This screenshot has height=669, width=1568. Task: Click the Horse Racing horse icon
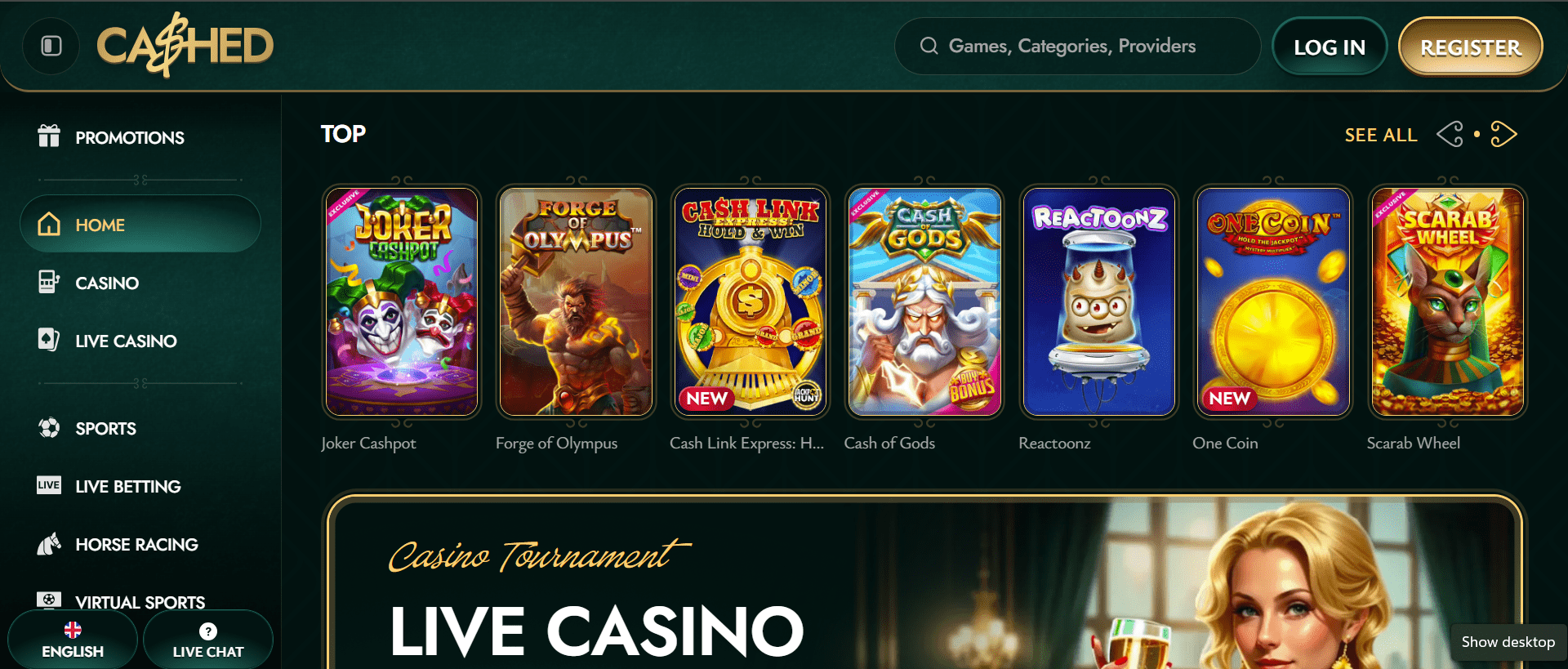click(49, 544)
